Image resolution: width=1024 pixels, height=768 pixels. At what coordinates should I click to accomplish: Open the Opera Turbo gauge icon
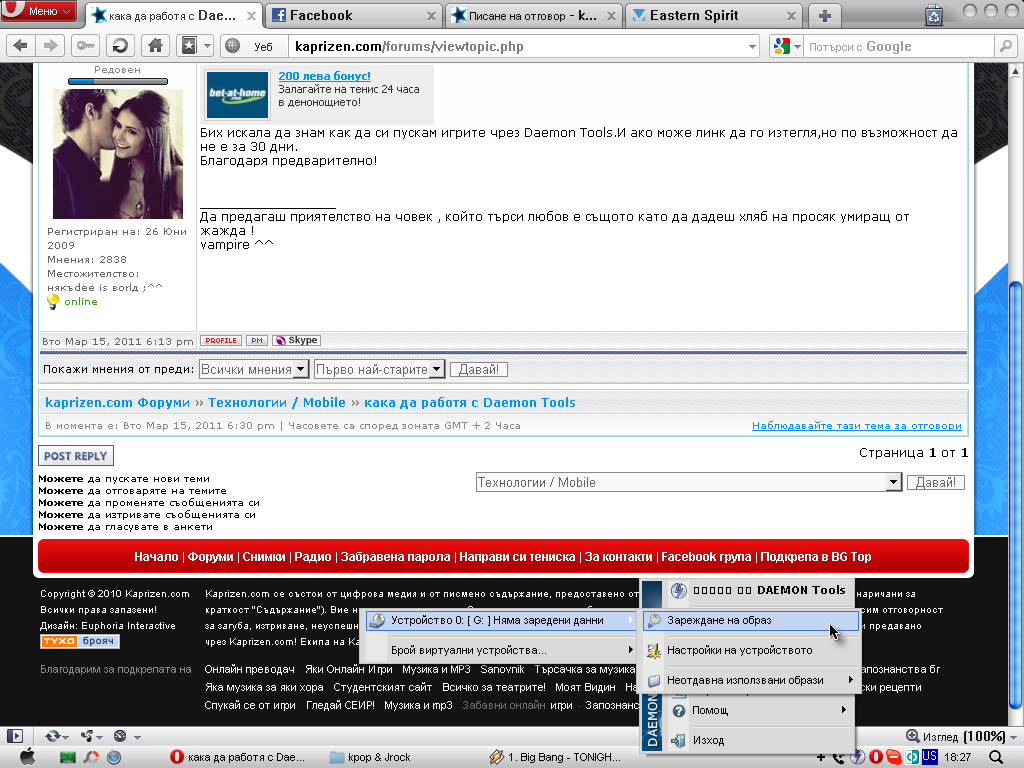pos(120,736)
